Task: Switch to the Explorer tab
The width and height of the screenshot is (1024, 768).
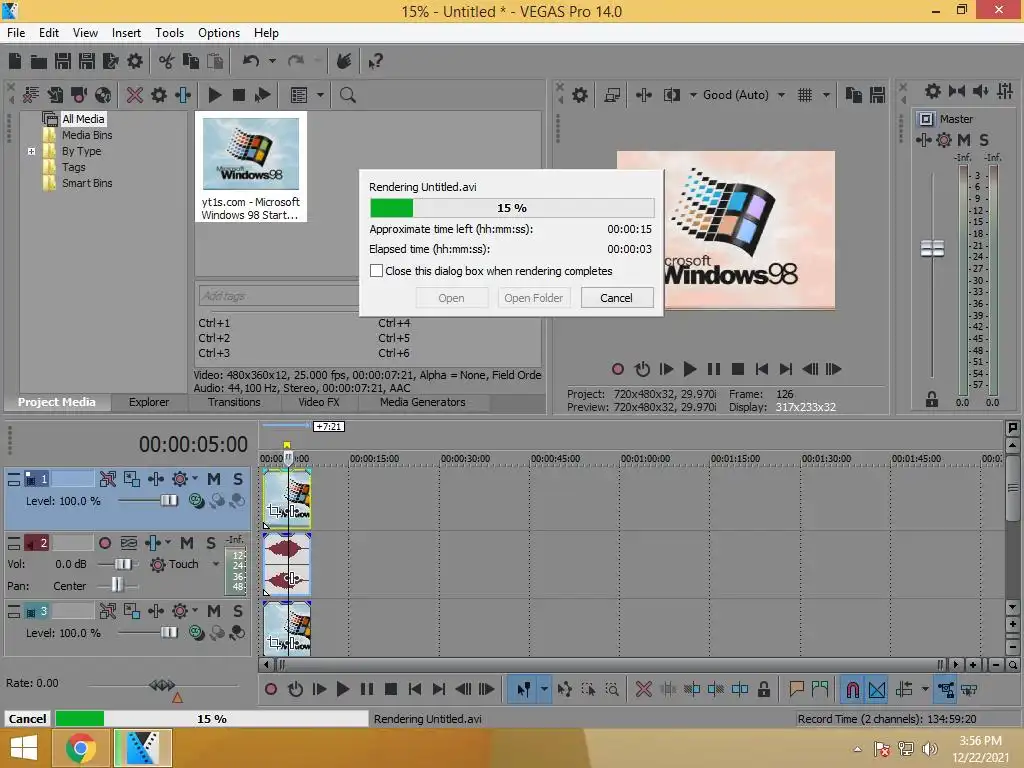Action: pos(149,402)
